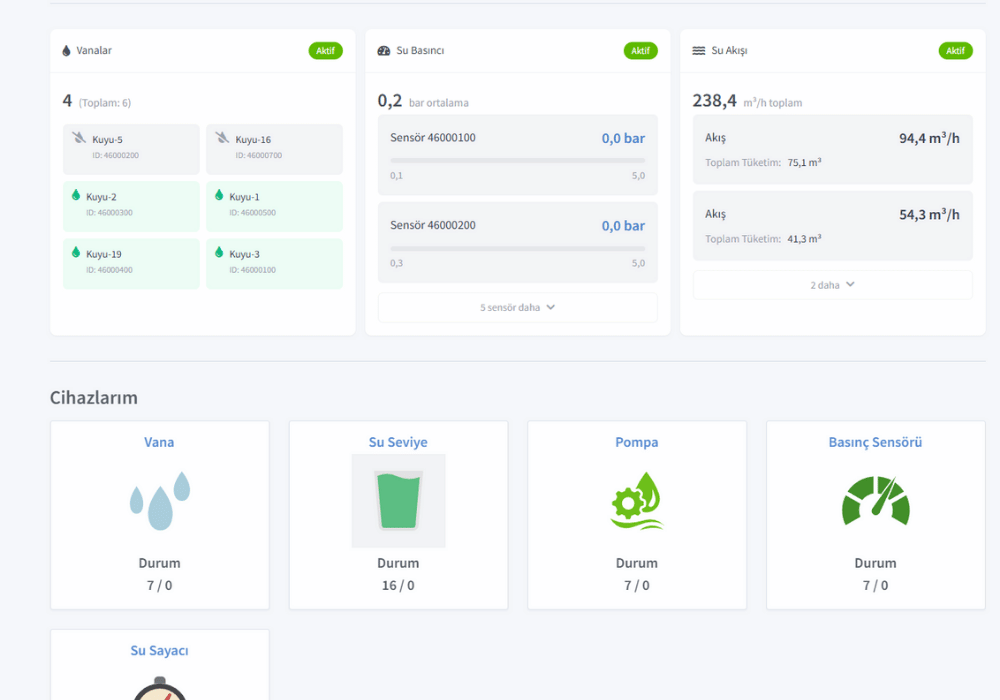Open the Su Seviye device link
This screenshot has width=1000, height=700.
tap(398, 442)
